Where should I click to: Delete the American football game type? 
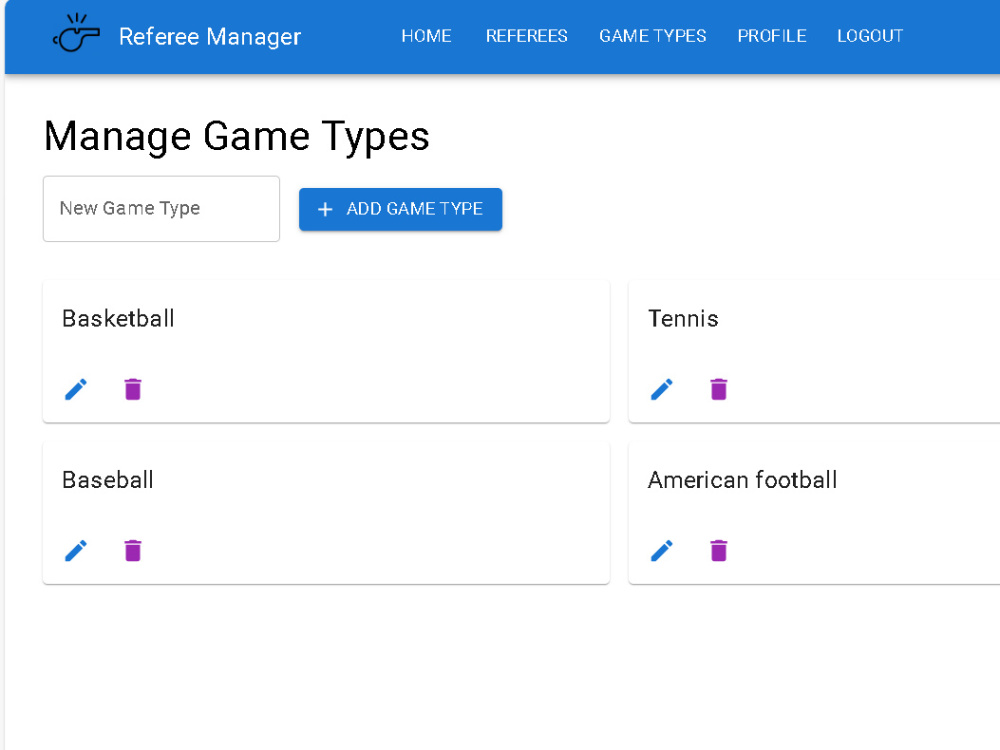pos(719,550)
